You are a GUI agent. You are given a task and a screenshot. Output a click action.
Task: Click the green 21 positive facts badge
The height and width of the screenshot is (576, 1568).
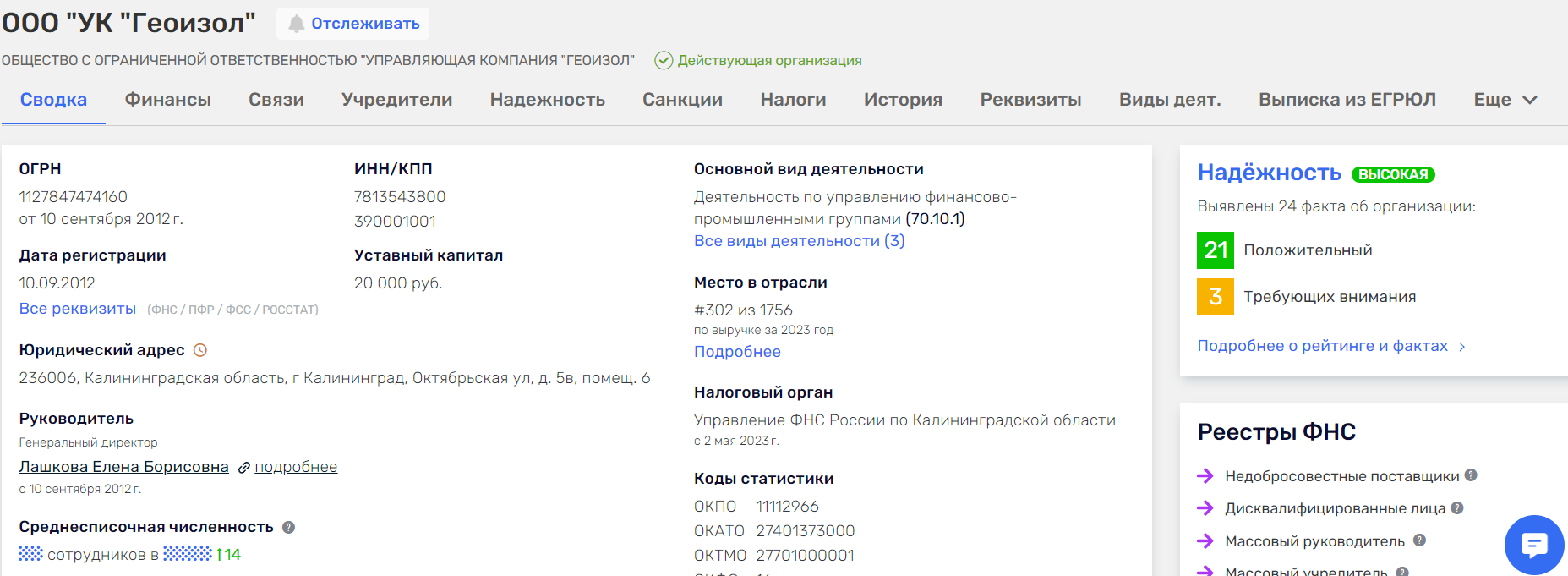(x=1216, y=250)
